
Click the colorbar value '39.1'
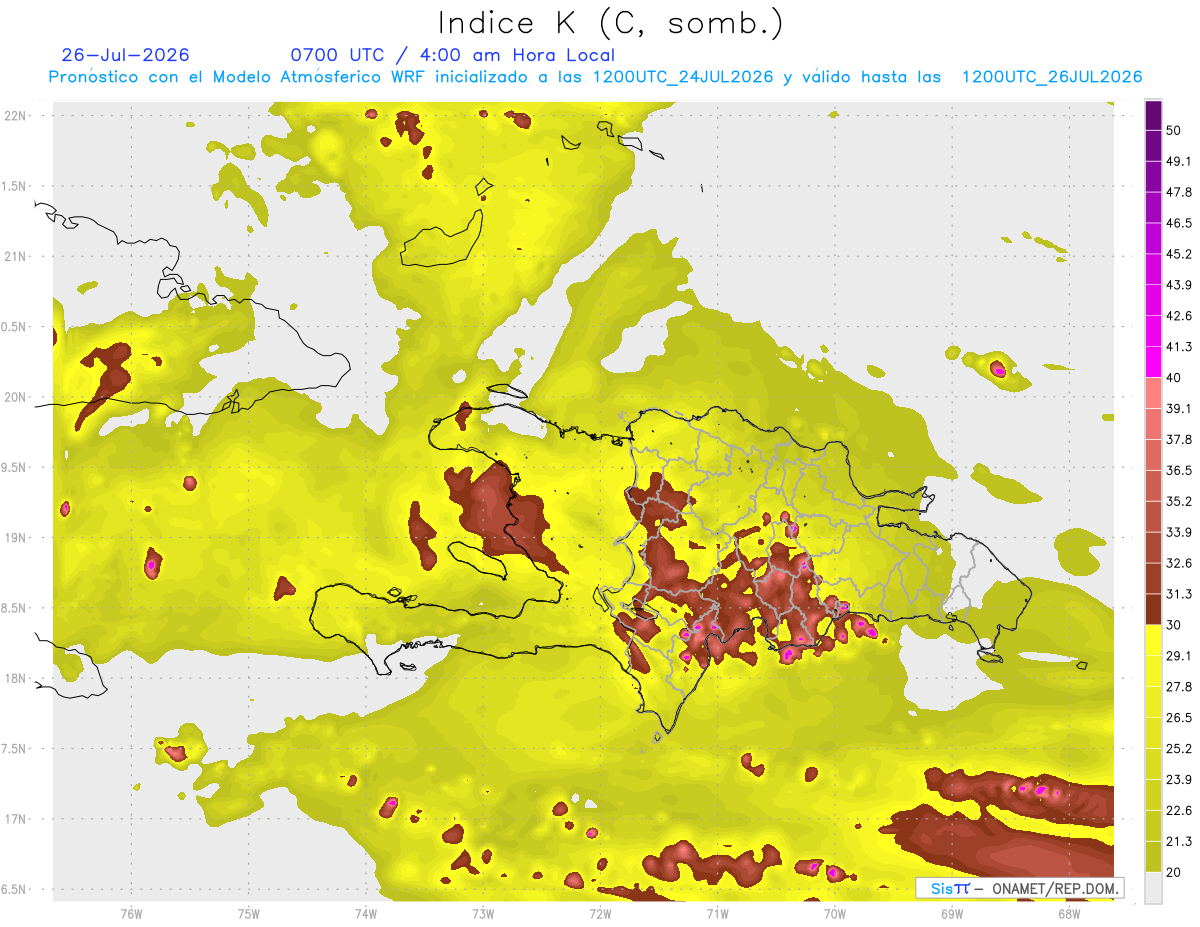1179,408
